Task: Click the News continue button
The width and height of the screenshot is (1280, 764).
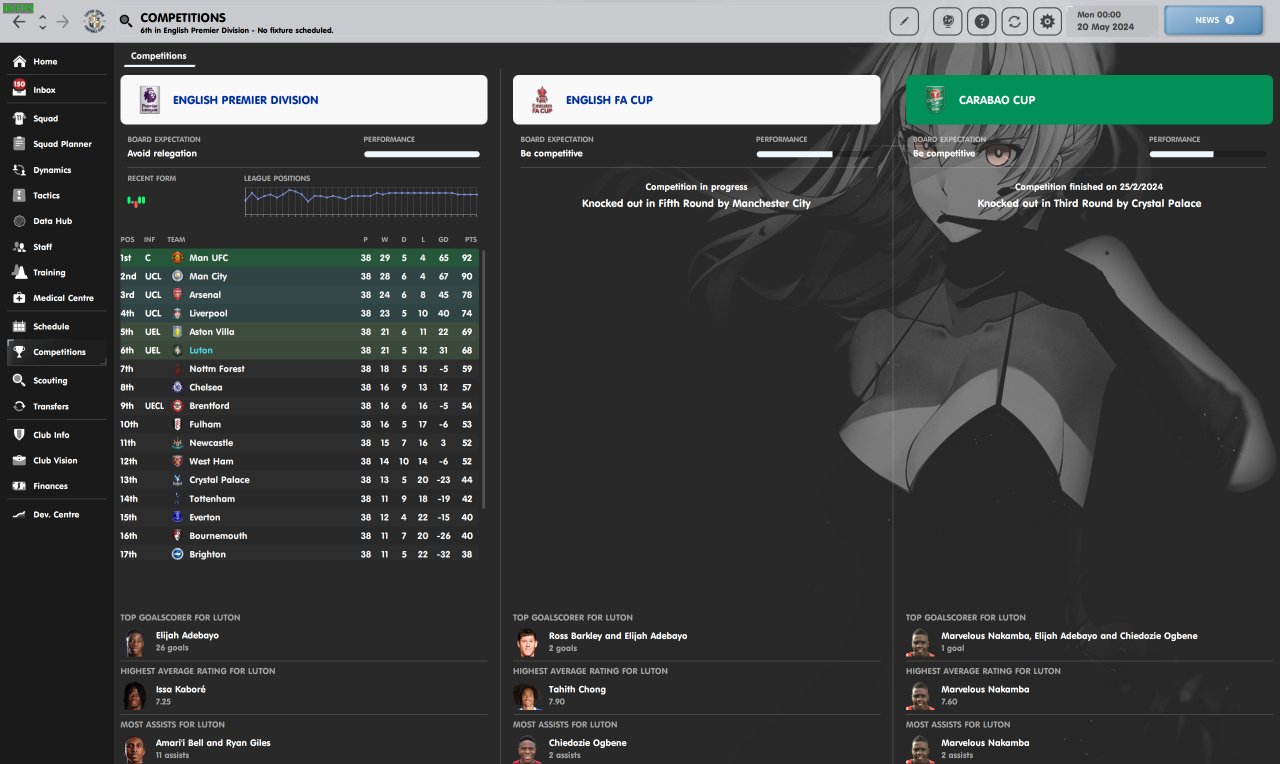Action: click(1214, 20)
